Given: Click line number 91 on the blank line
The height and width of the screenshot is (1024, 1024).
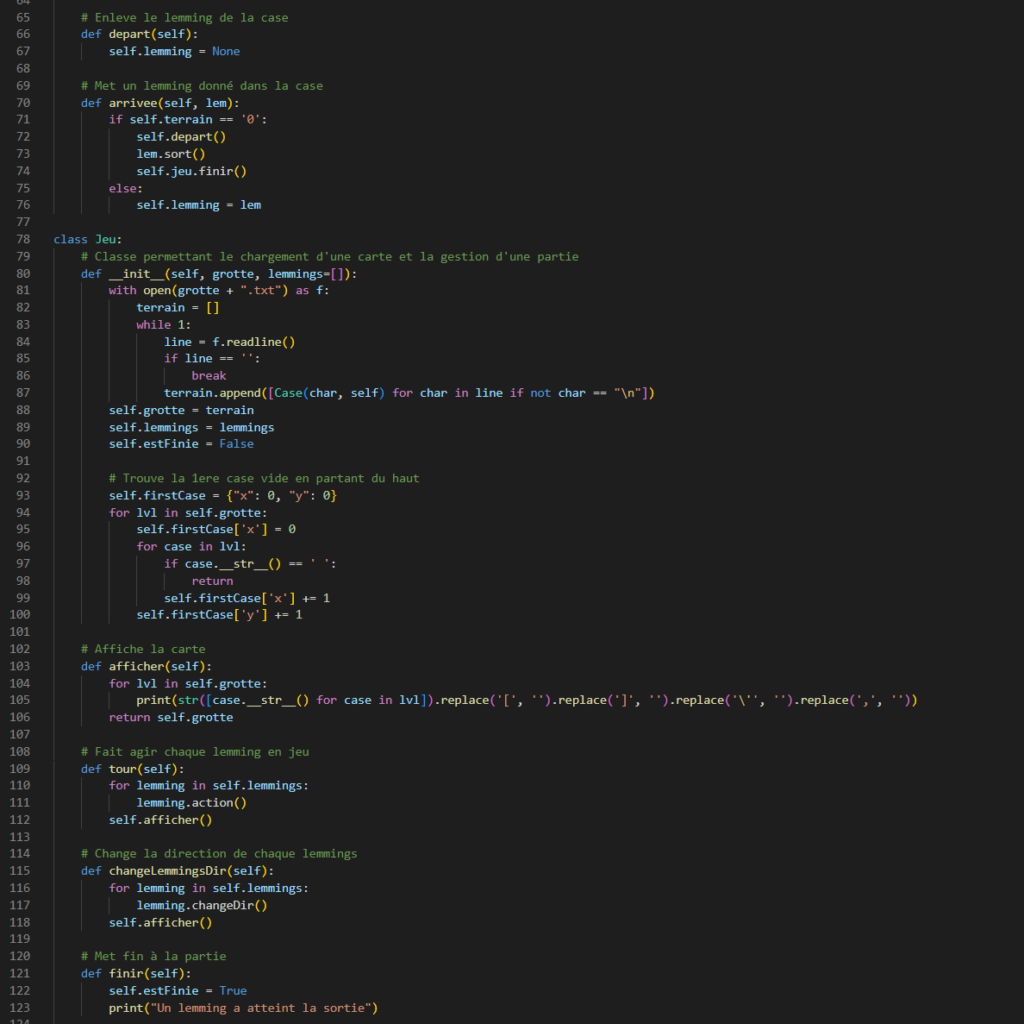Looking at the screenshot, I should coord(23,461).
